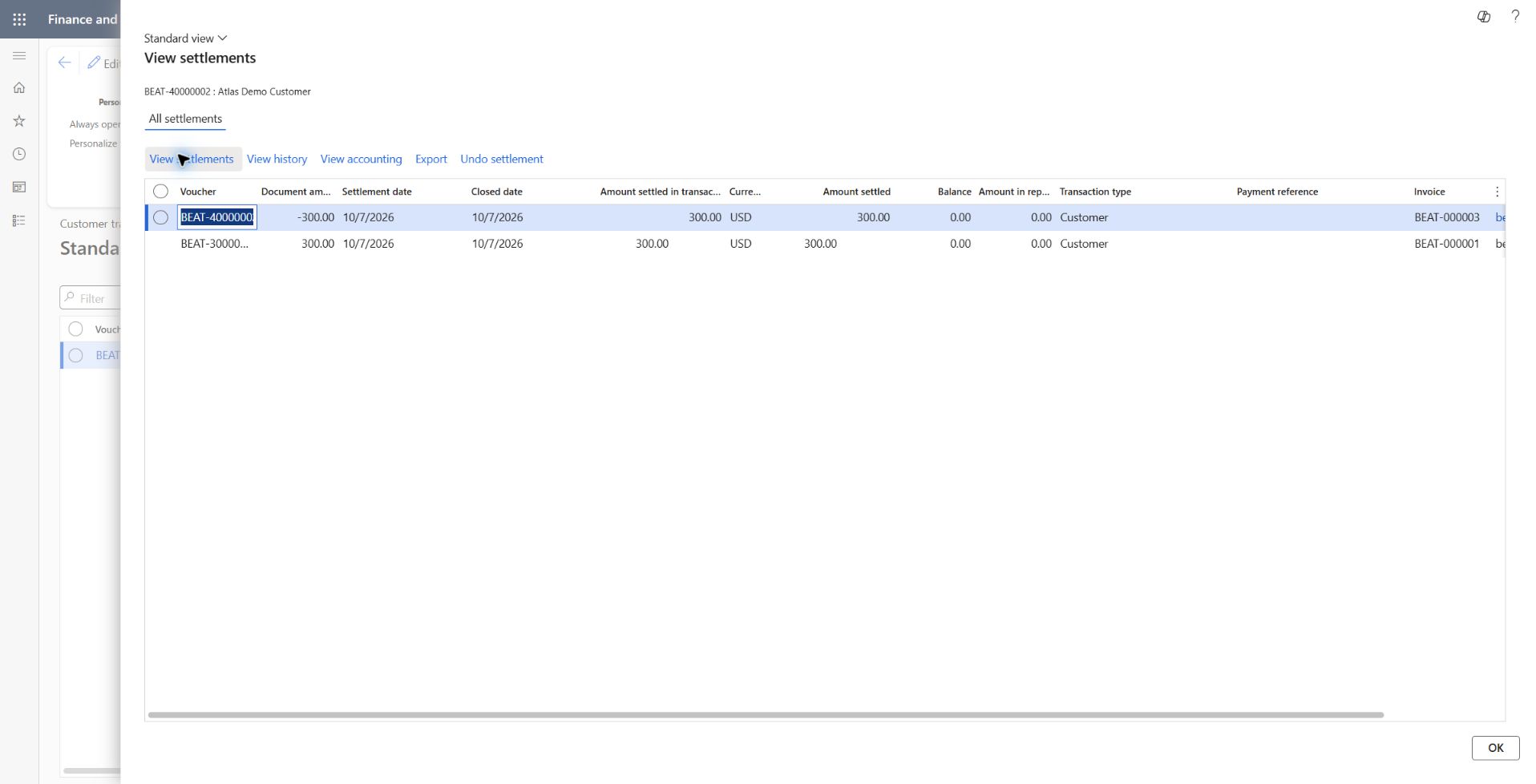Open View accounting

(x=361, y=159)
